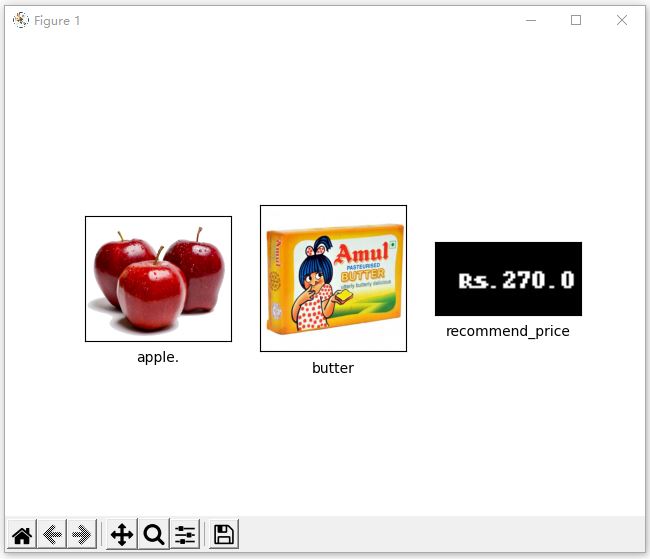Click the "recommend_price" label
The image size is (650, 559).
[508, 331]
